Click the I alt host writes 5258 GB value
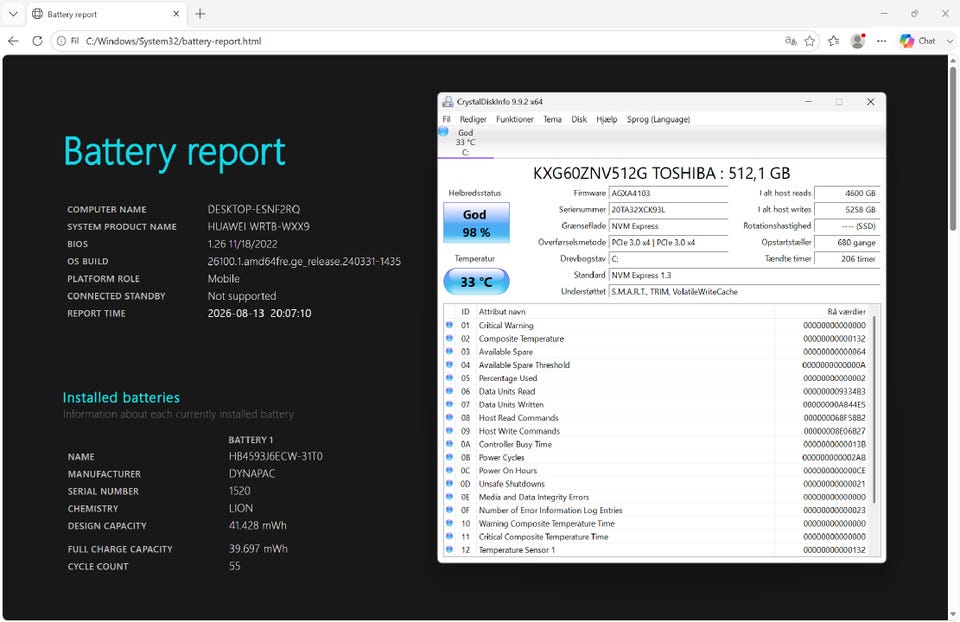 pyautogui.click(x=847, y=209)
